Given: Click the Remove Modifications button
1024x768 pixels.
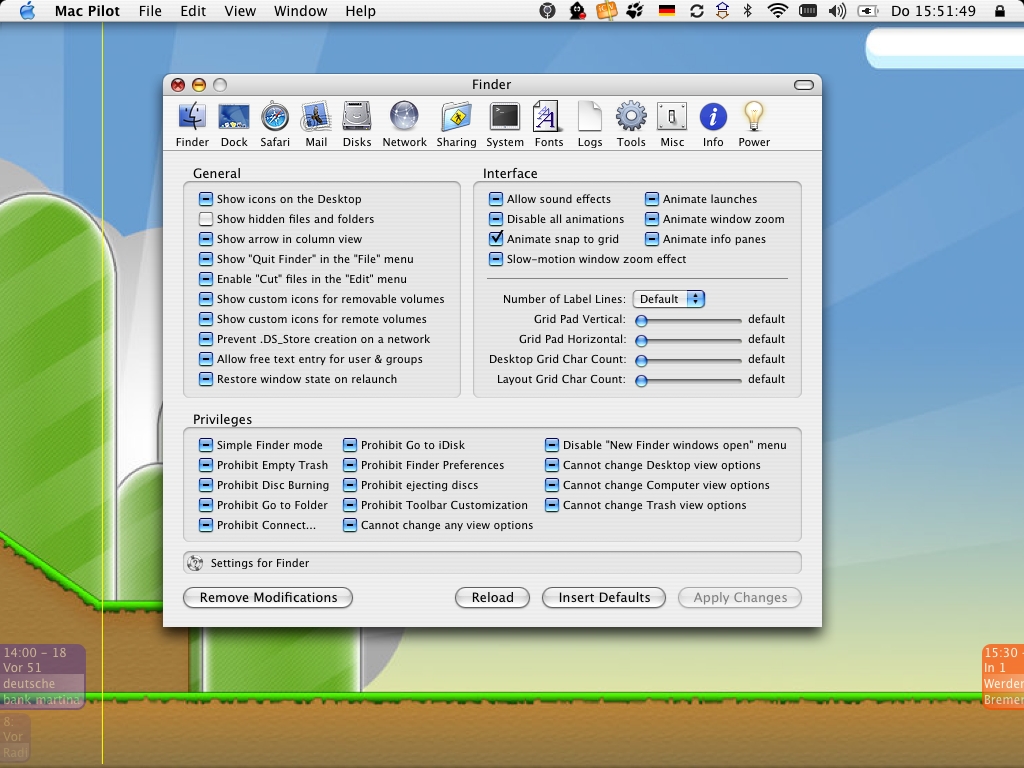Looking at the screenshot, I should [268, 598].
